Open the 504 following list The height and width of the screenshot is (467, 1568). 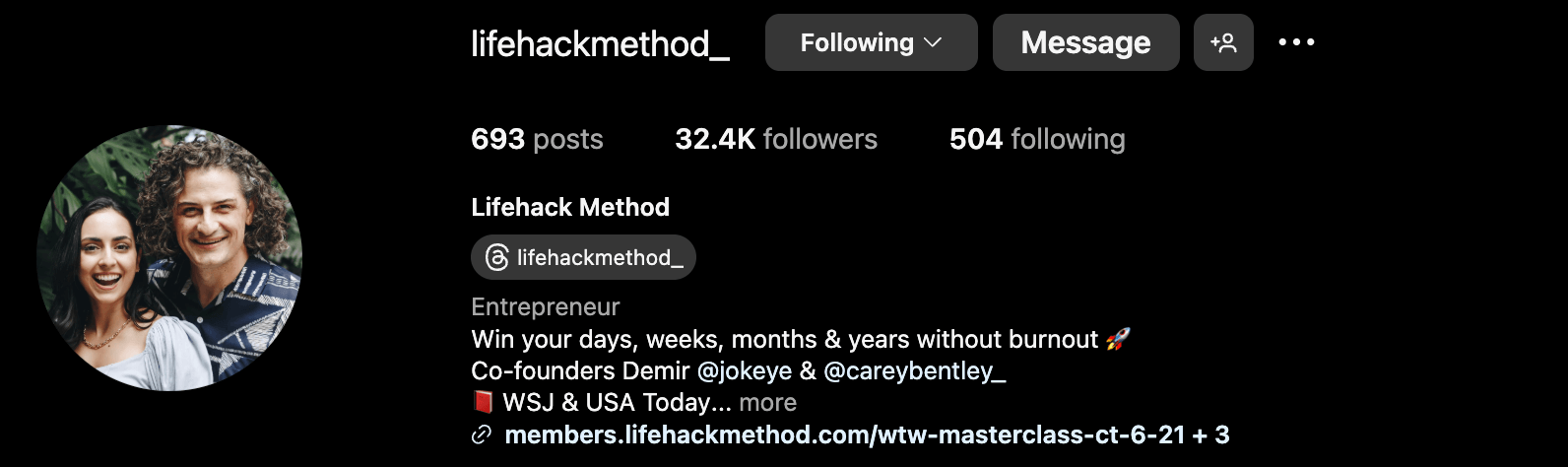click(x=1037, y=139)
